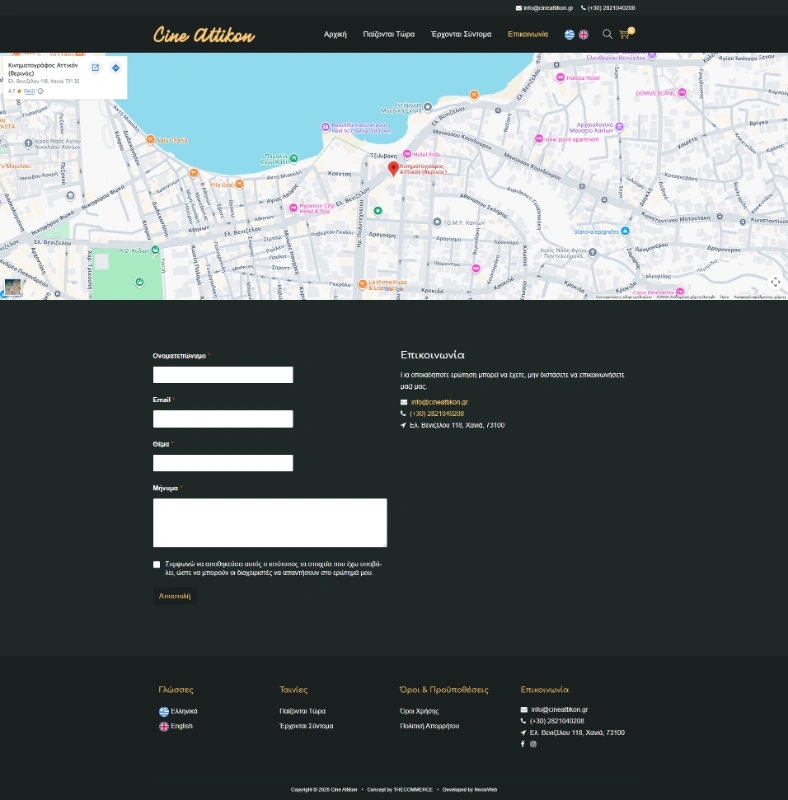Focus the Ονοματεπώνυμο input field
The height and width of the screenshot is (800, 788).
tap(223, 375)
